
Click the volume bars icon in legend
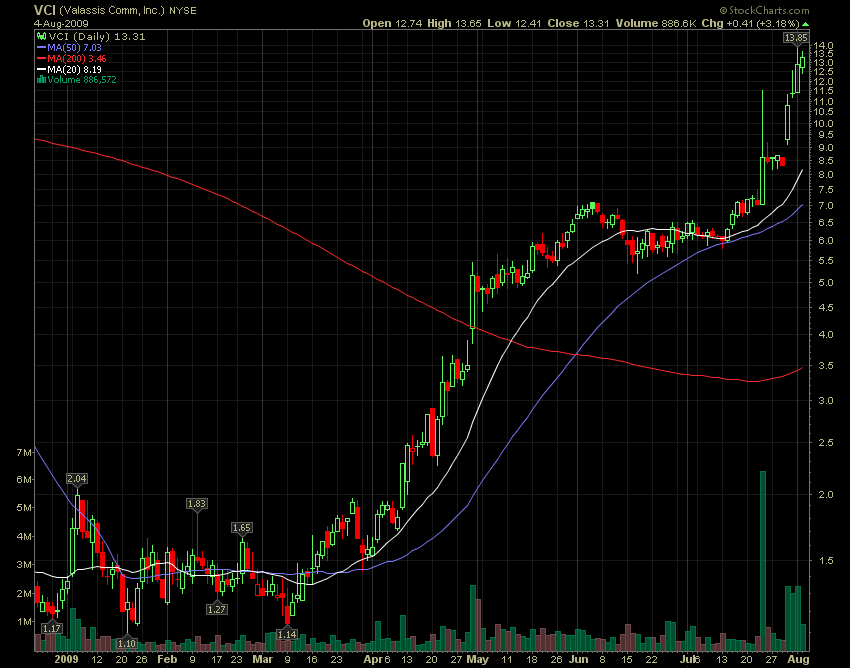pyautogui.click(x=41, y=80)
